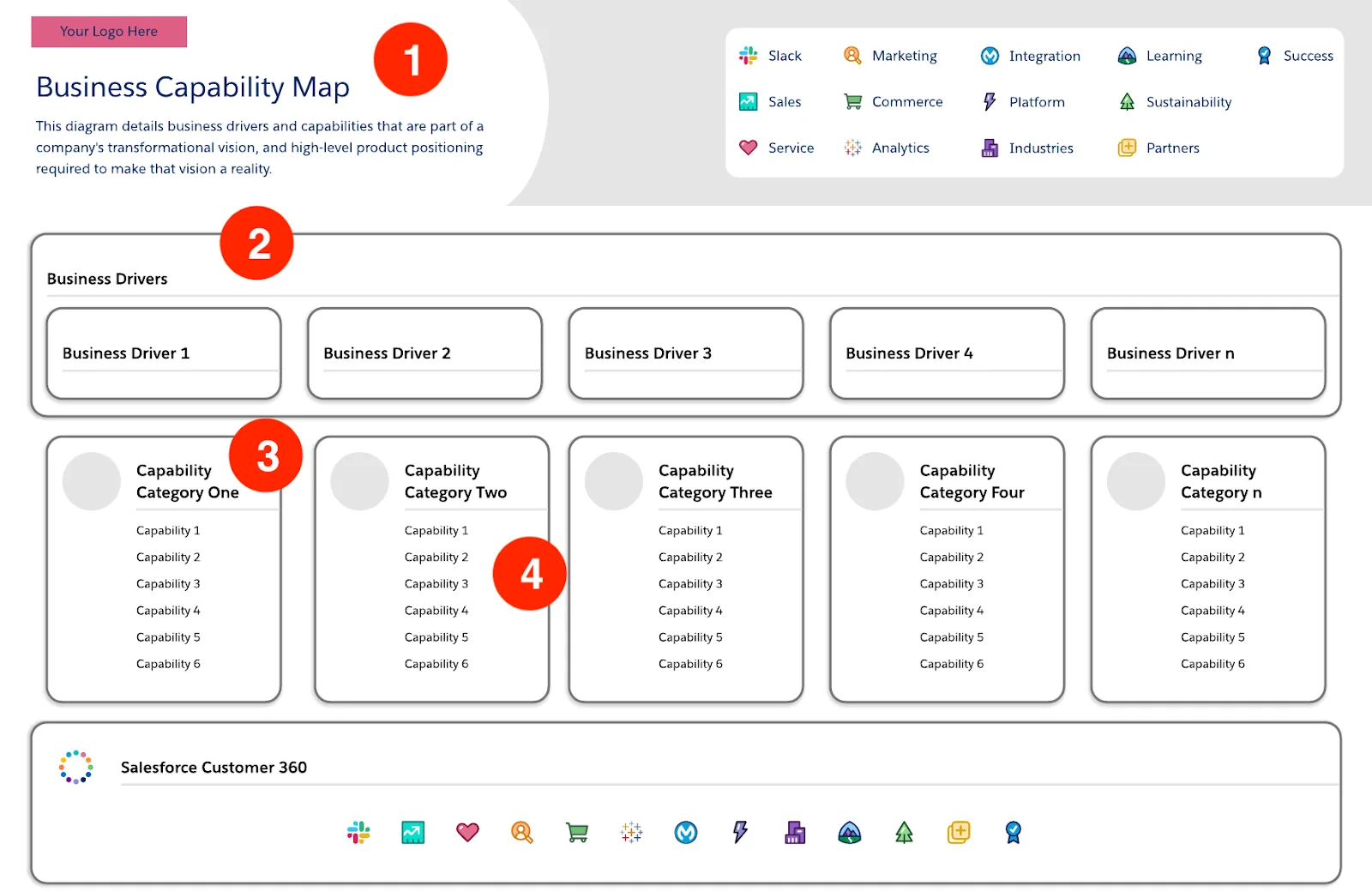Viewport: 1372px width, 892px height.
Task: Select the Integration icon in the legend
Action: [x=990, y=56]
